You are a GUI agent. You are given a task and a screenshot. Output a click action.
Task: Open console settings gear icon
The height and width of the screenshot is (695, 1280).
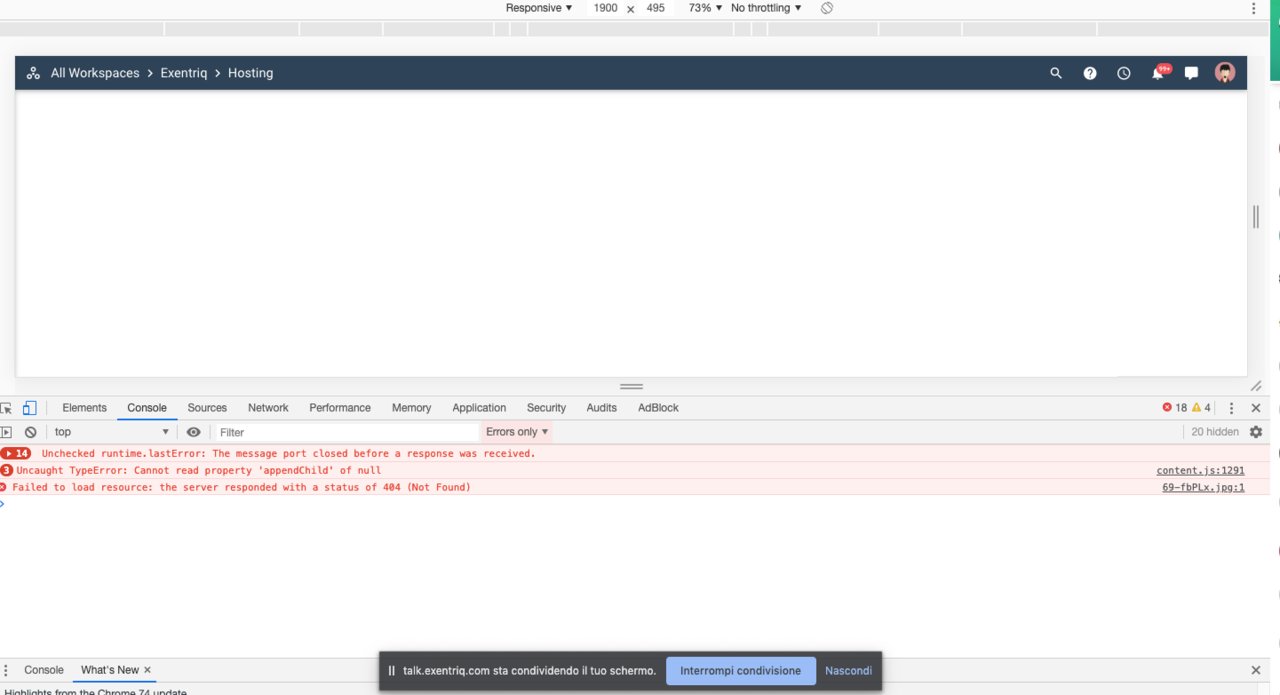(1256, 432)
